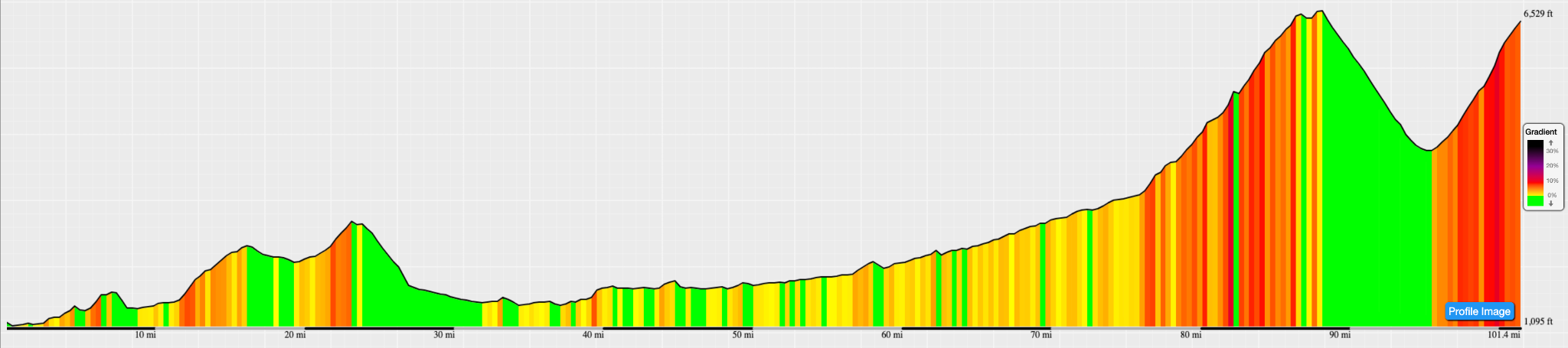
Task: Select the green descent swatch in Gradient legend
Action: (x=1535, y=201)
